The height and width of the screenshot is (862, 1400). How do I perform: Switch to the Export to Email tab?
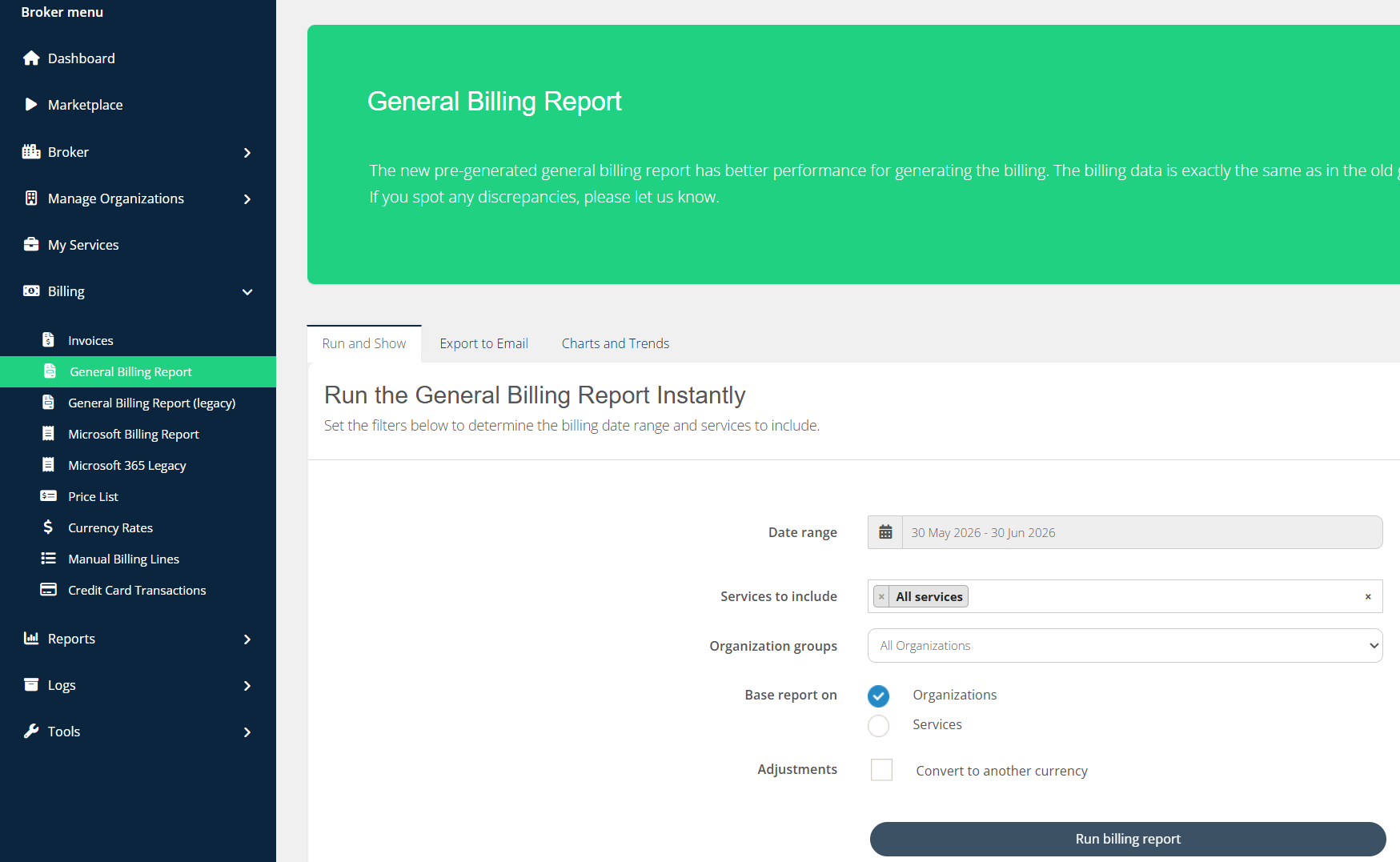coord(483,343)
